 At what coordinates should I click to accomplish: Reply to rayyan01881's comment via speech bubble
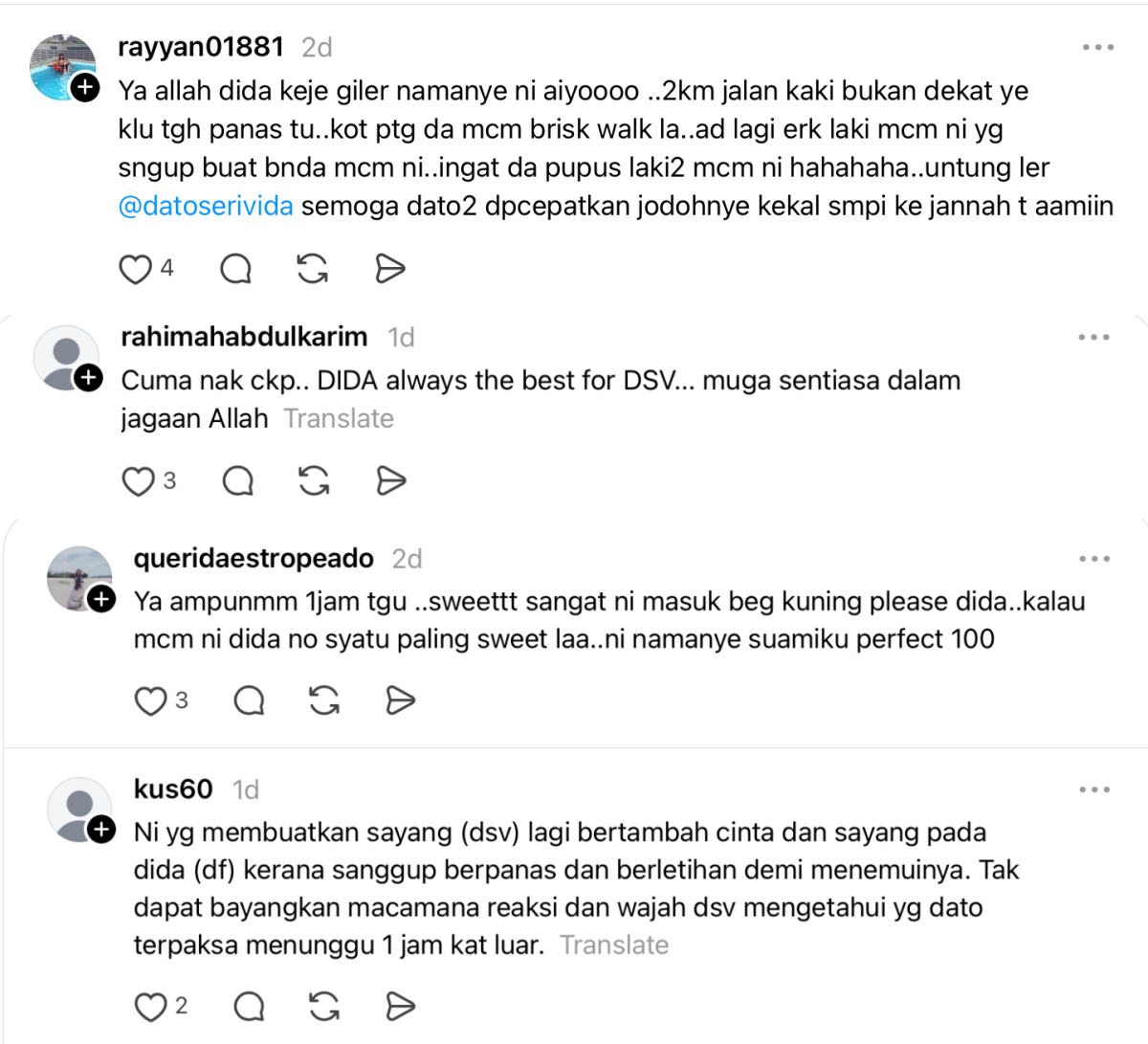(235, 270)
